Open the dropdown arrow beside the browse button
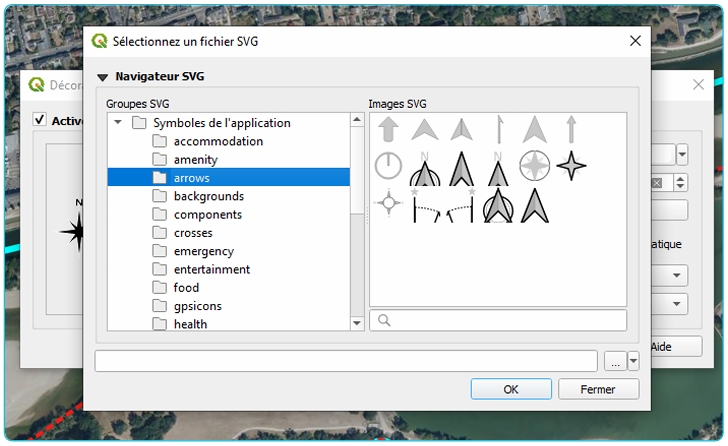Image resolution: width=728 pixels, height=446 pixels. [633, 362]
